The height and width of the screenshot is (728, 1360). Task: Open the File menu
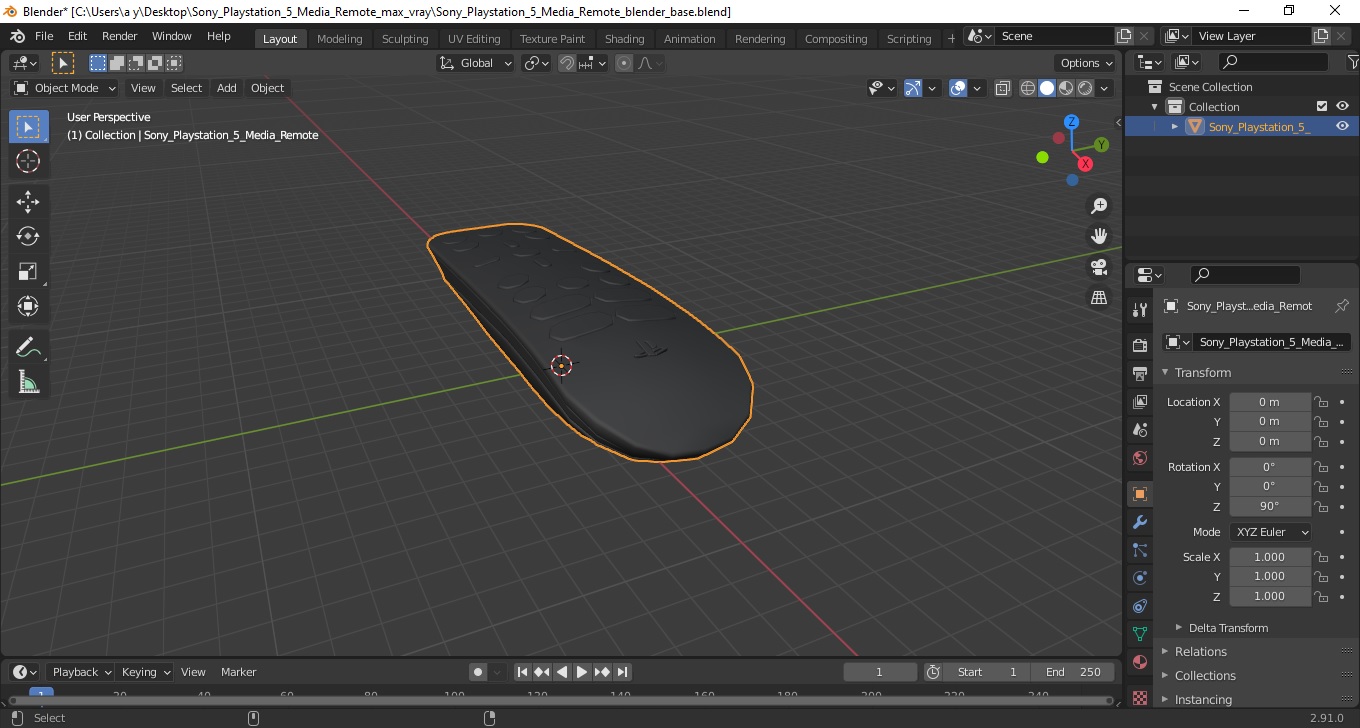pyautogui.click(x=44, y=36)
